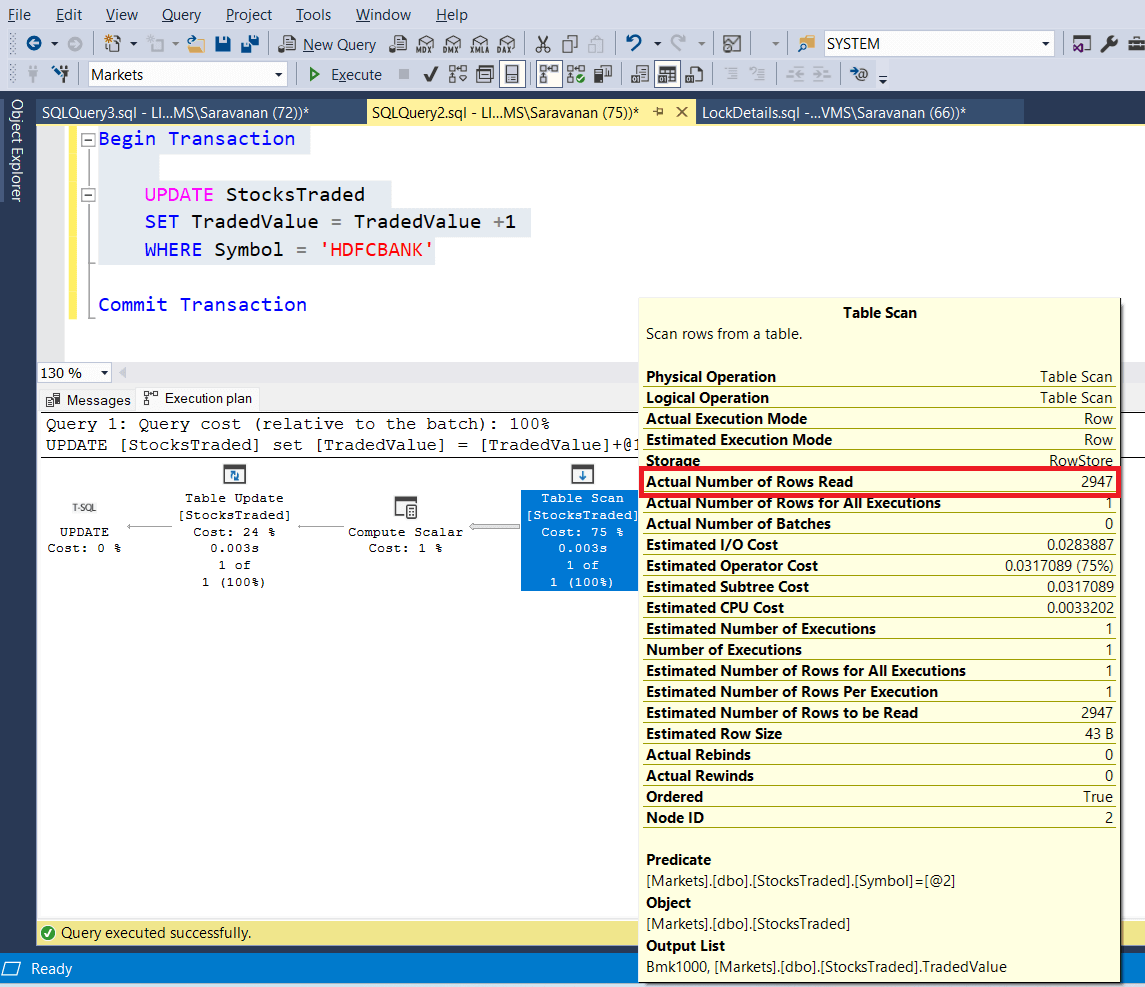Collapse the Begin Transaction code block
Screen dimensions: 1145x987
point(88,140)
